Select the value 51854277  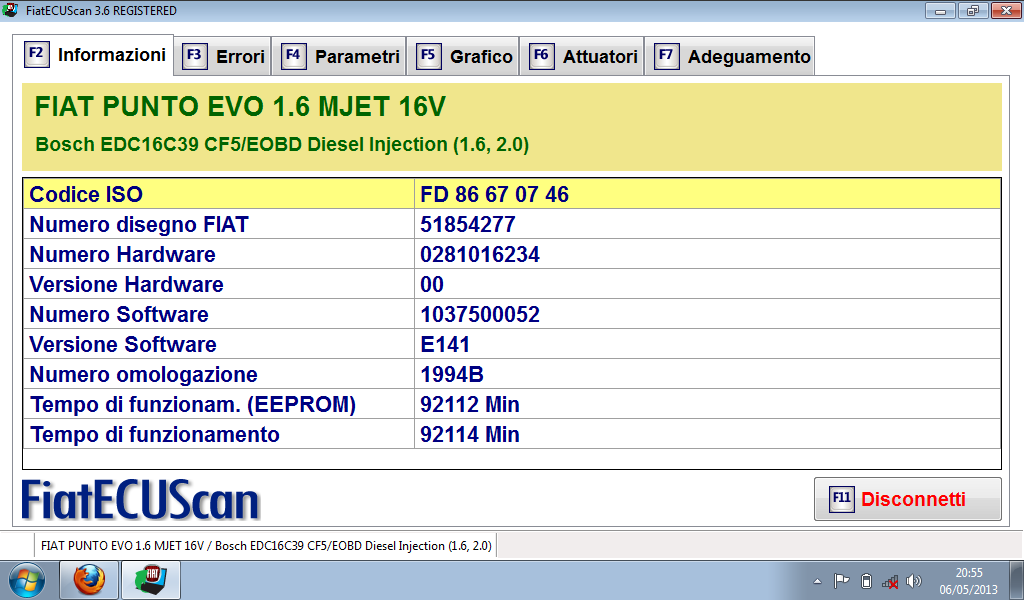(x=468, y=224)
